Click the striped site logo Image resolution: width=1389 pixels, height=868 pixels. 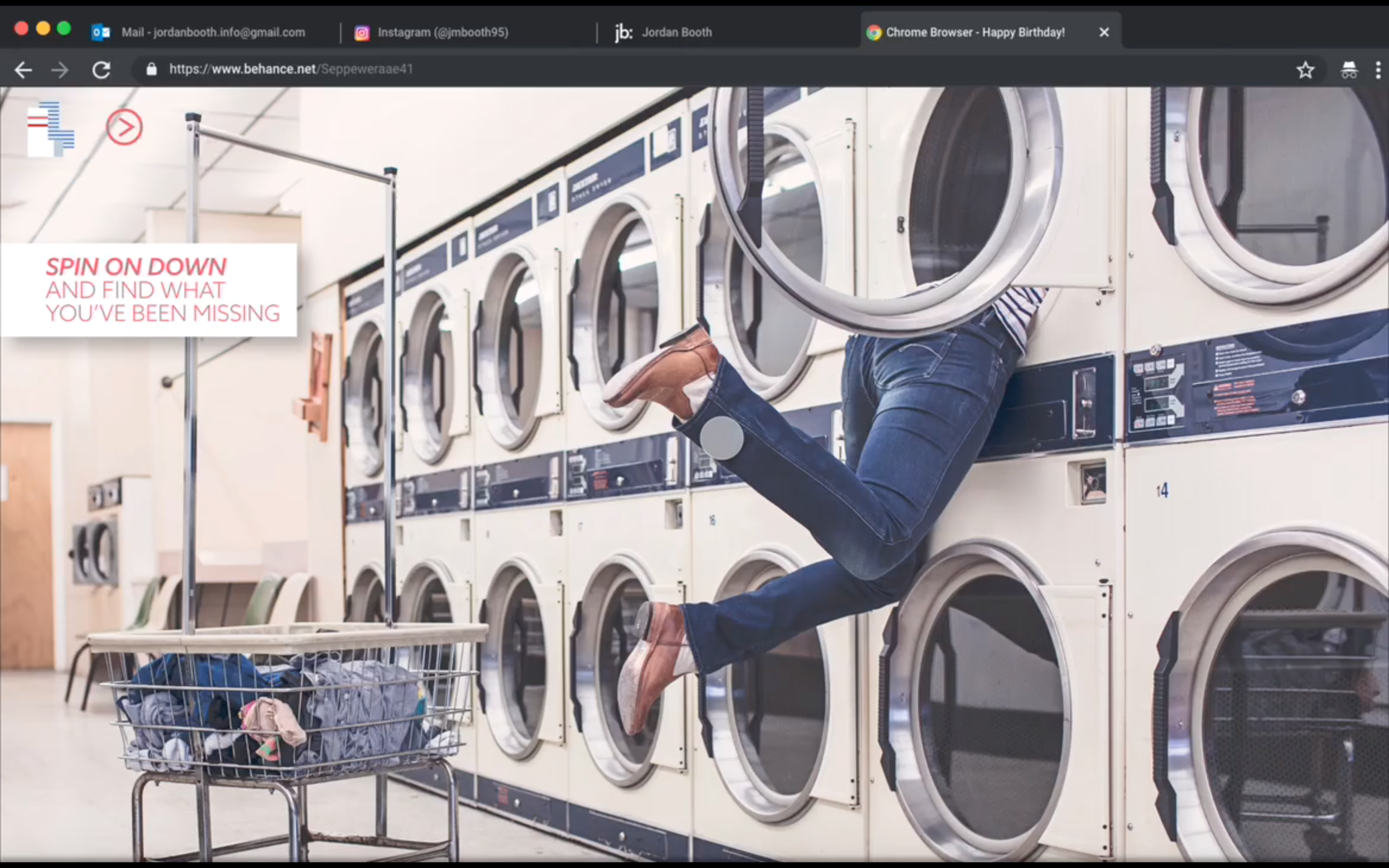(51, 129)
